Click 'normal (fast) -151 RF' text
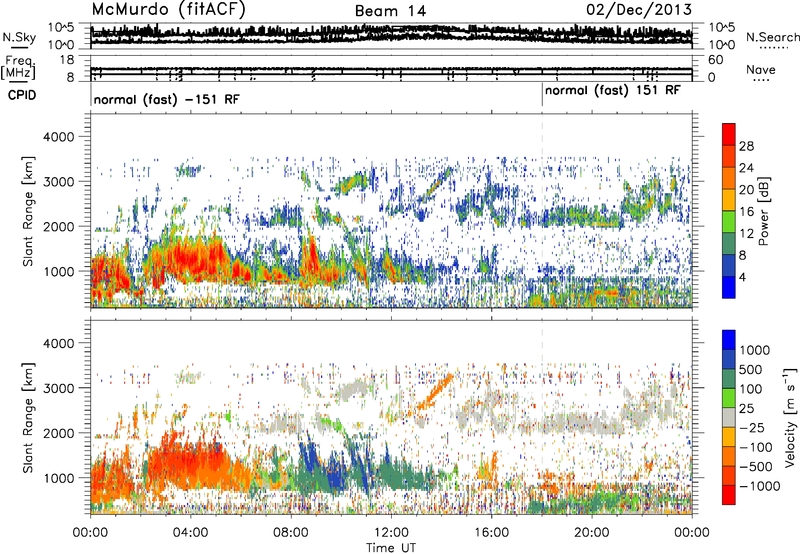The image size is (800, 554). click(x=166, y=99)
